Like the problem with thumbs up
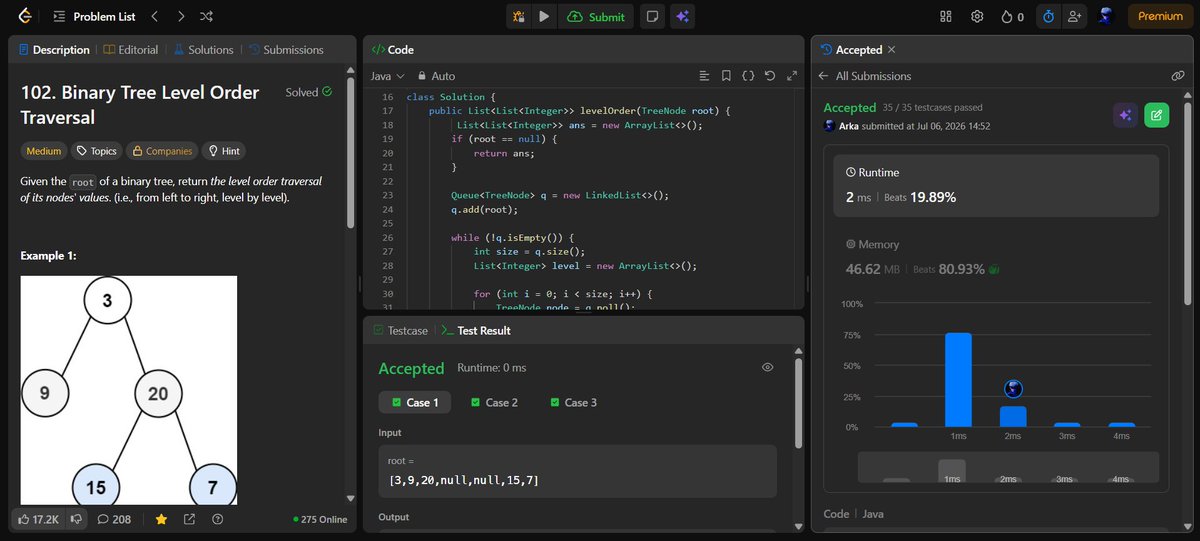Viewport: 1200px width, 541px height. click(x=38, y=519)
